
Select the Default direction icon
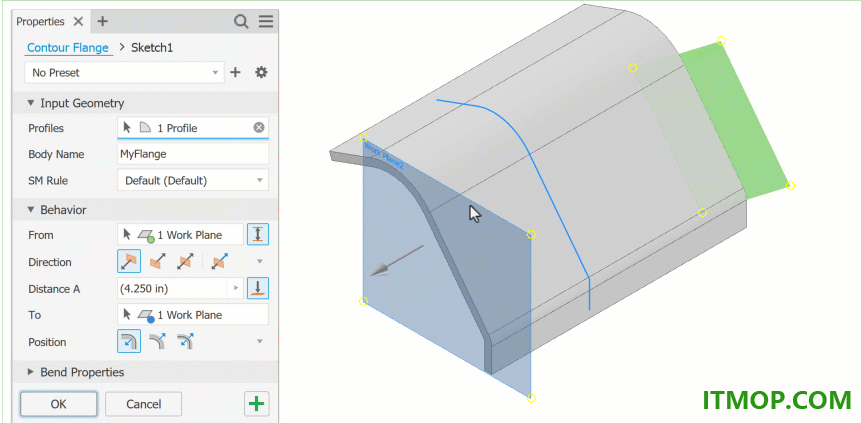tap(129, 261)
